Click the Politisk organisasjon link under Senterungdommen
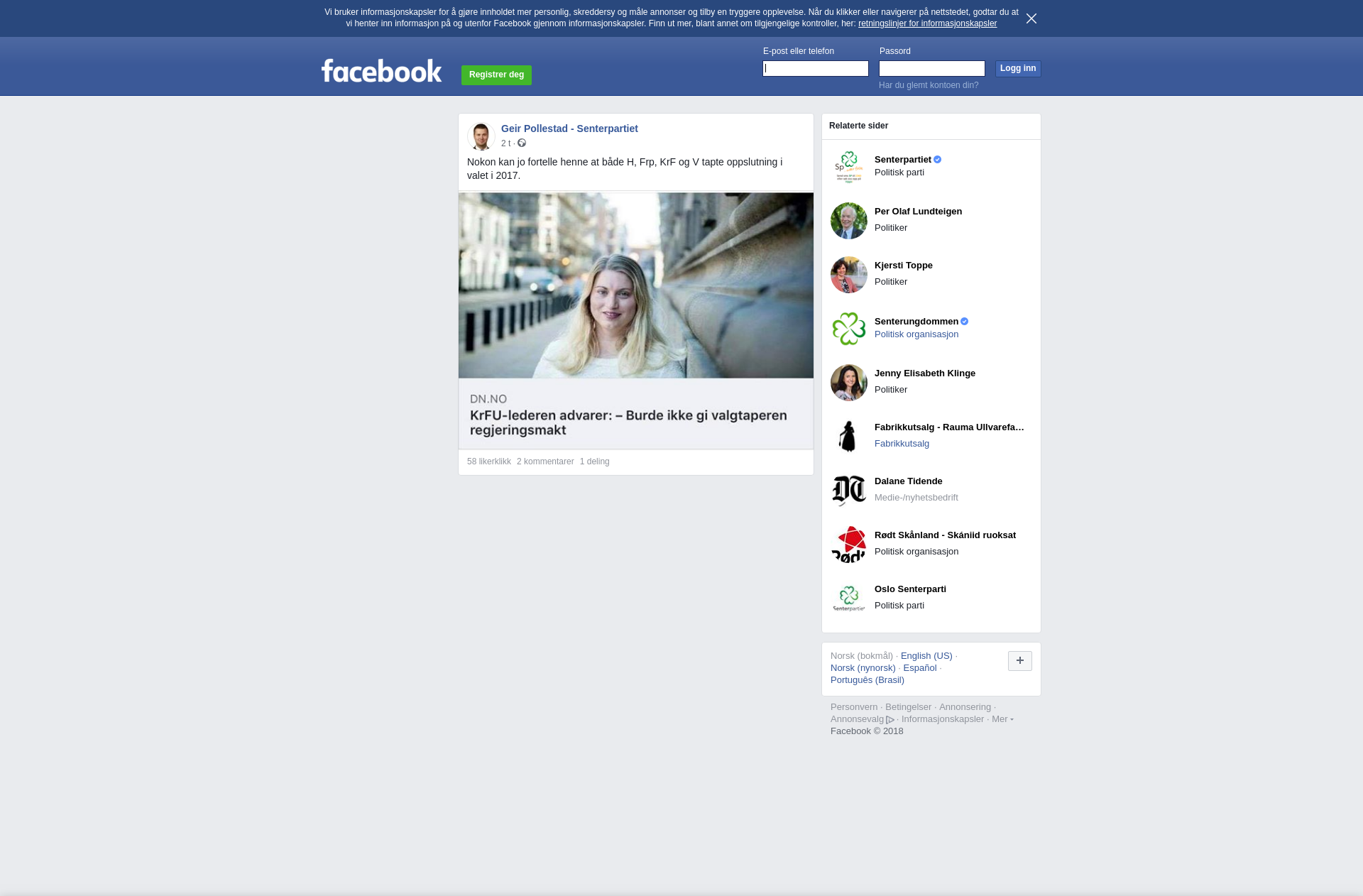Viewport: 1363px width, 896px height. pyautogui.click(x=916, y=334)
